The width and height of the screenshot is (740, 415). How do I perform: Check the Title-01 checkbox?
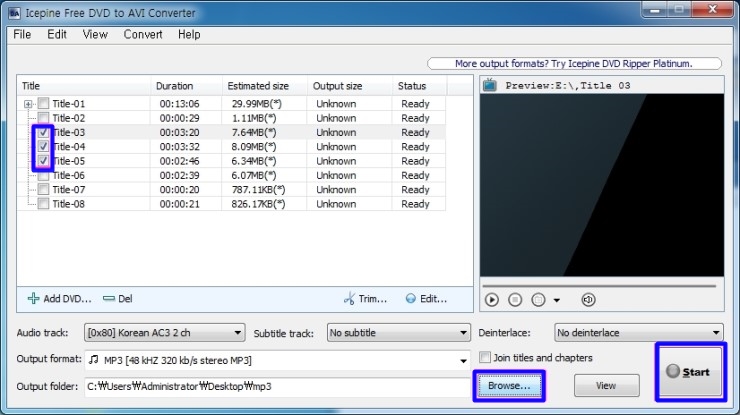pyautogui.click(x=43, y=103)
